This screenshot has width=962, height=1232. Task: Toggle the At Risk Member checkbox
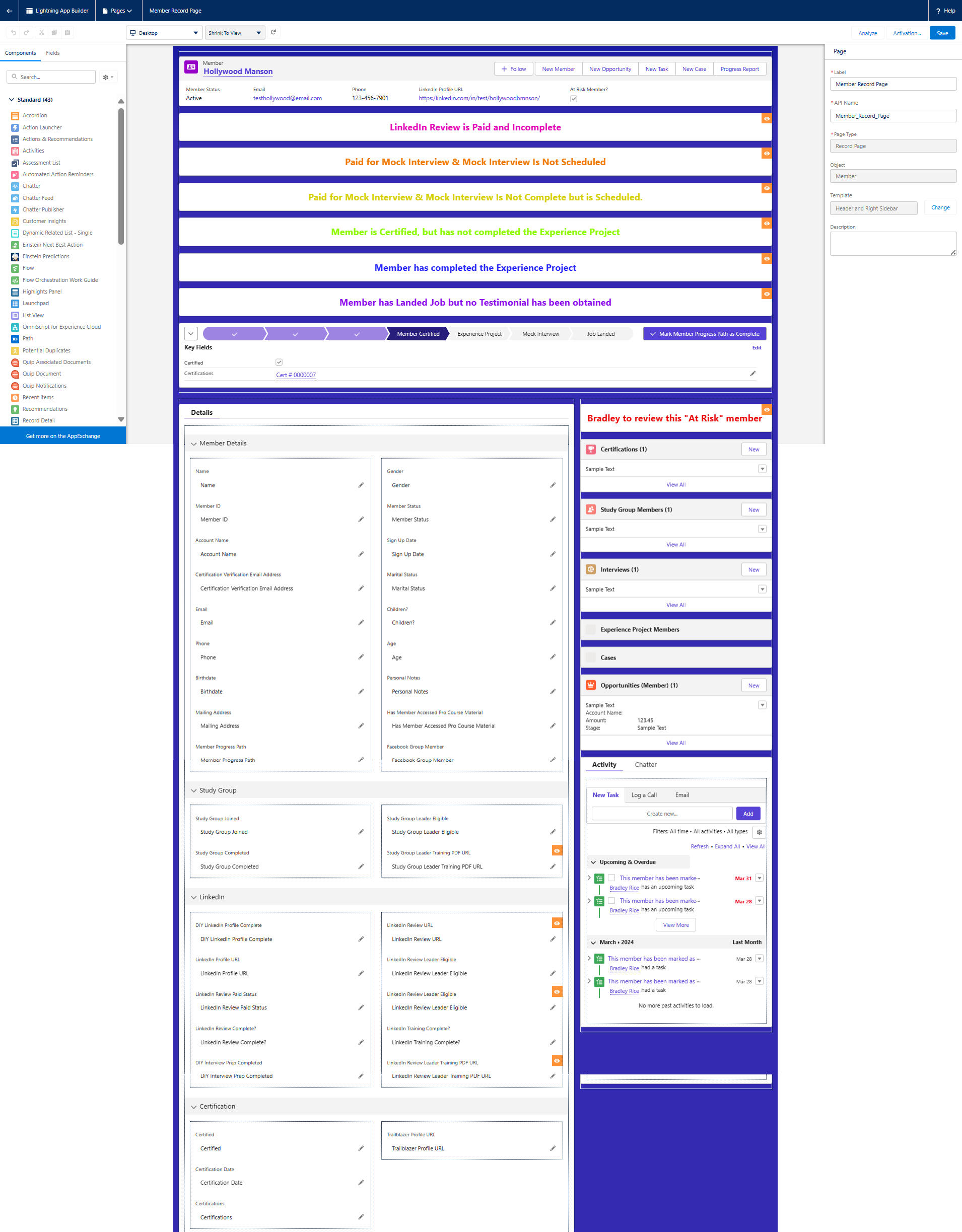573,99
